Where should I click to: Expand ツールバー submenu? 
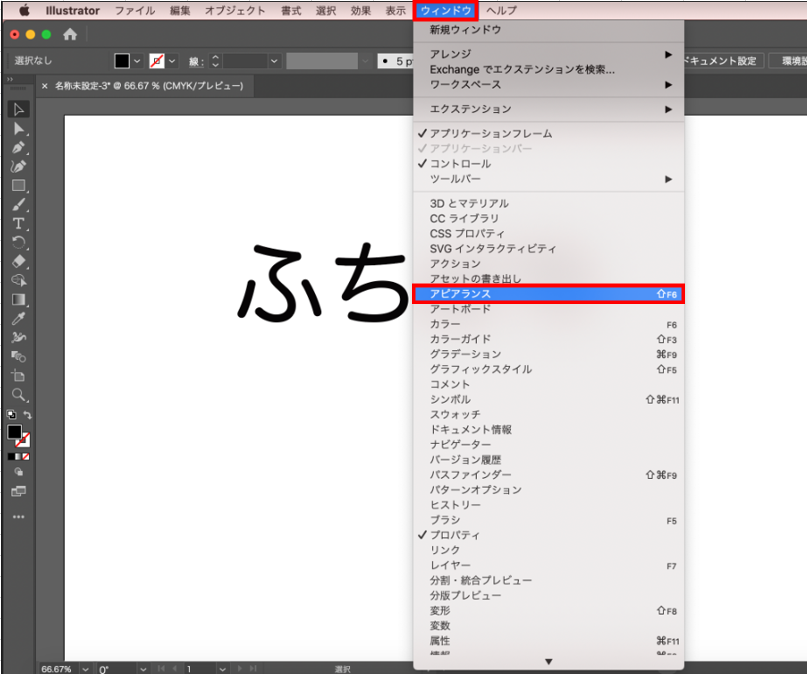(x=549, y=179)
